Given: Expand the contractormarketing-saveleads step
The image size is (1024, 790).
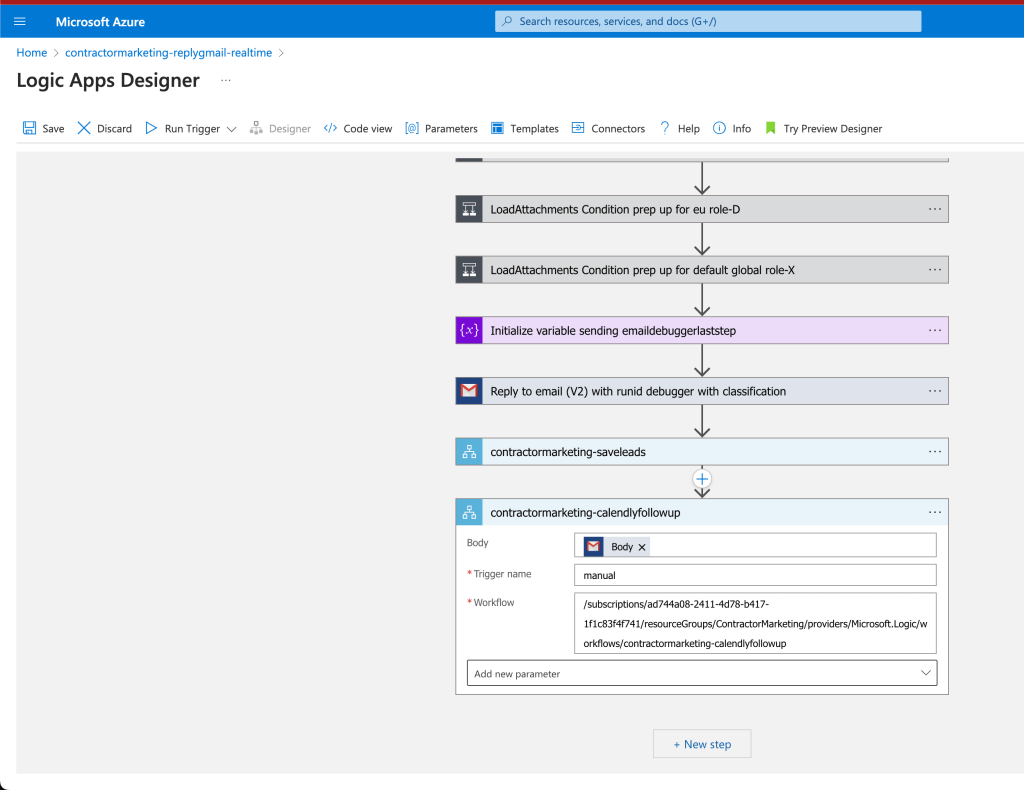Looking at the screenshot, I should 702,452.
